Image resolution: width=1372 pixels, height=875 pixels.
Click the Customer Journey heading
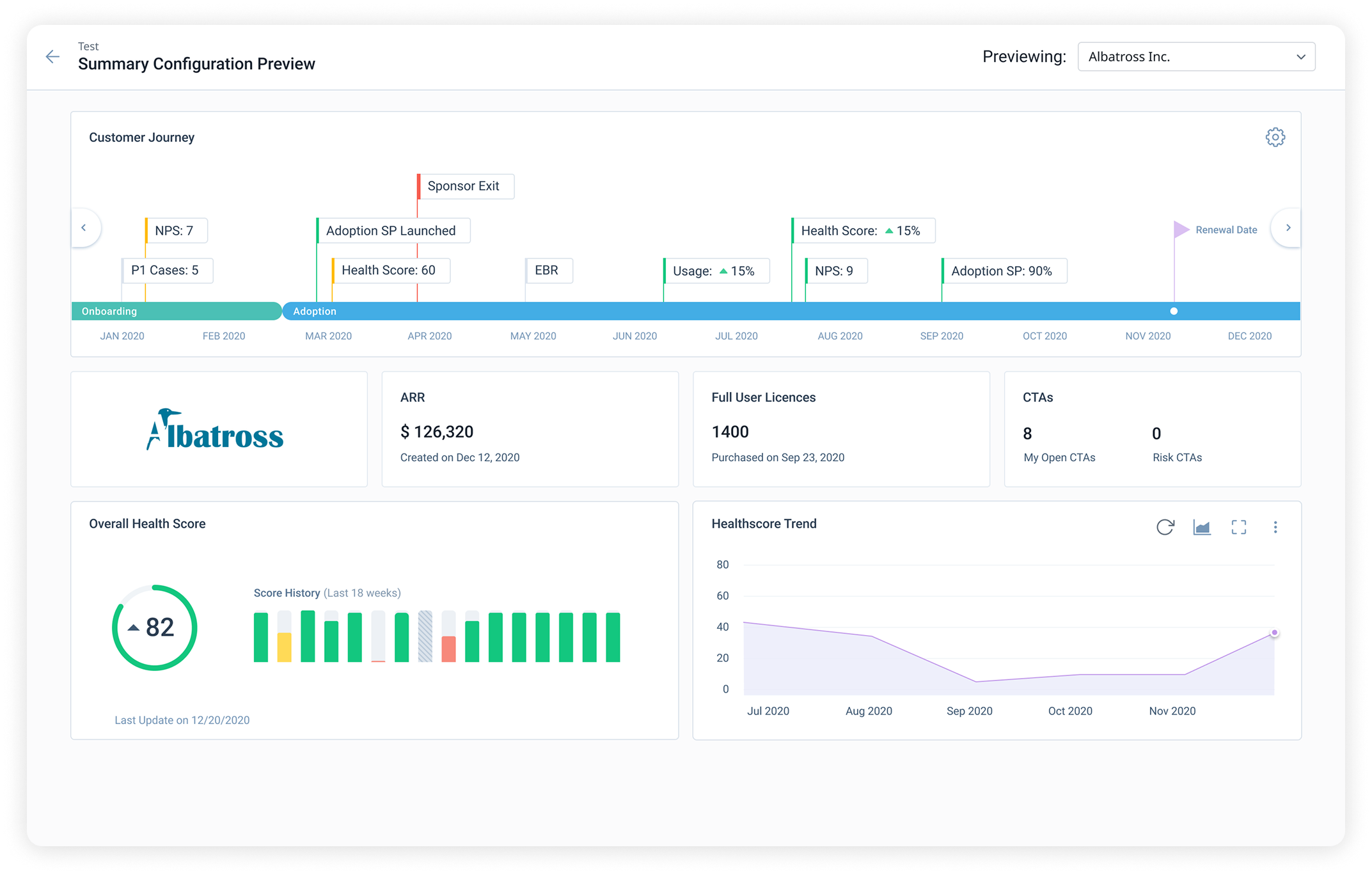pyautogui.click(x=141, y=138)
